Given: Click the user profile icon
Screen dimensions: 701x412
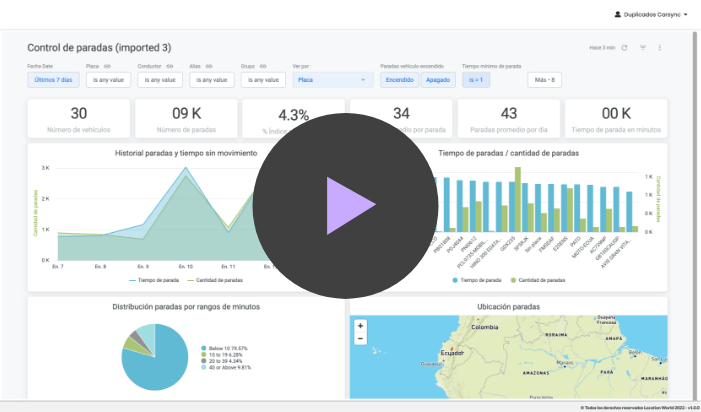Looking at the screenshot, I should pyautogui.click(x=618, y=15).
